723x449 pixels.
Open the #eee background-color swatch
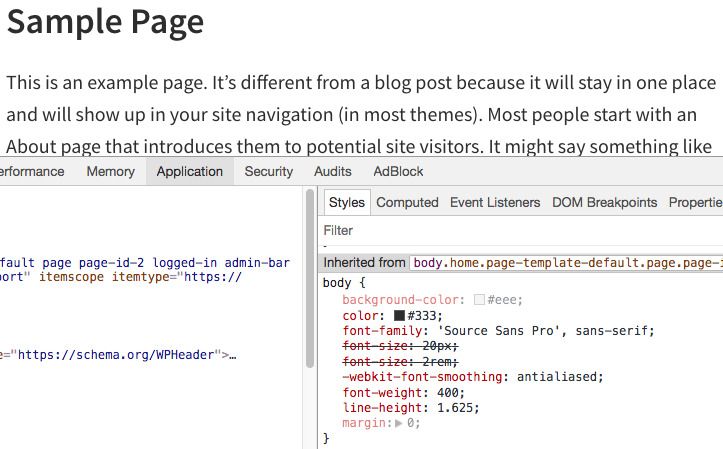click(x=480, y=300)
